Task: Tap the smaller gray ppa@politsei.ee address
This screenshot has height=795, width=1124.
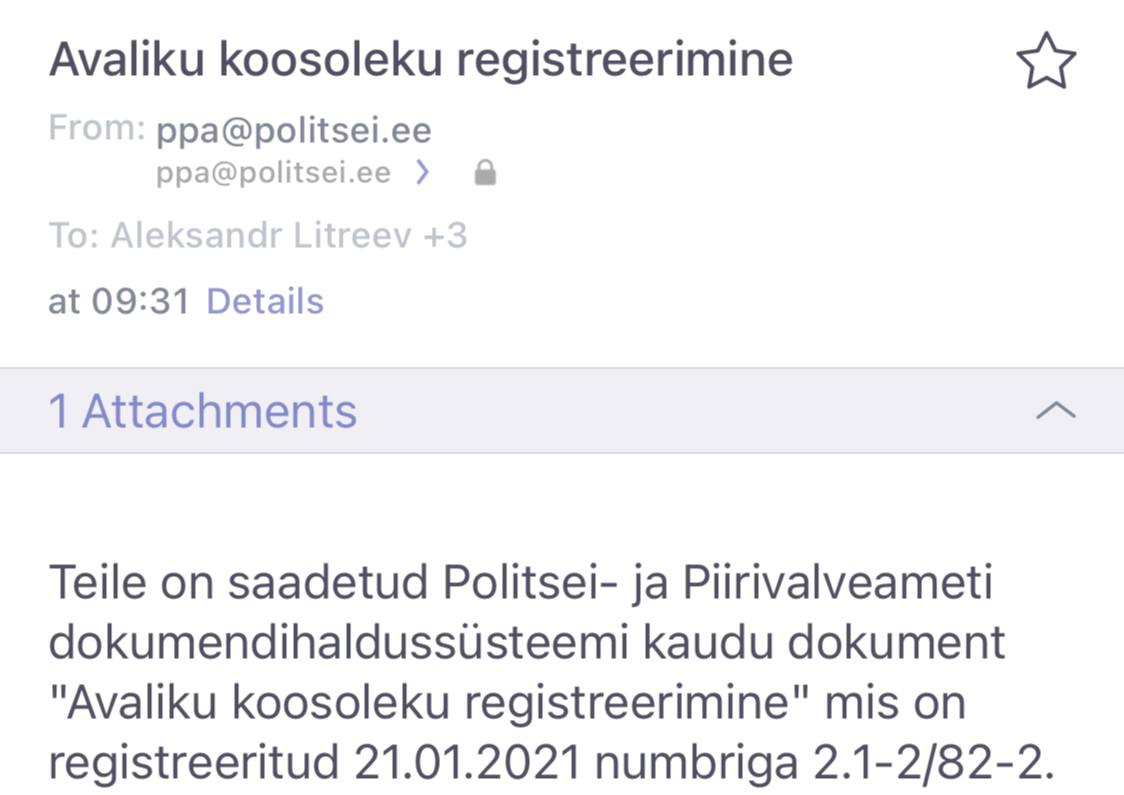Action: pyautogui.click(x=273, y=173)
